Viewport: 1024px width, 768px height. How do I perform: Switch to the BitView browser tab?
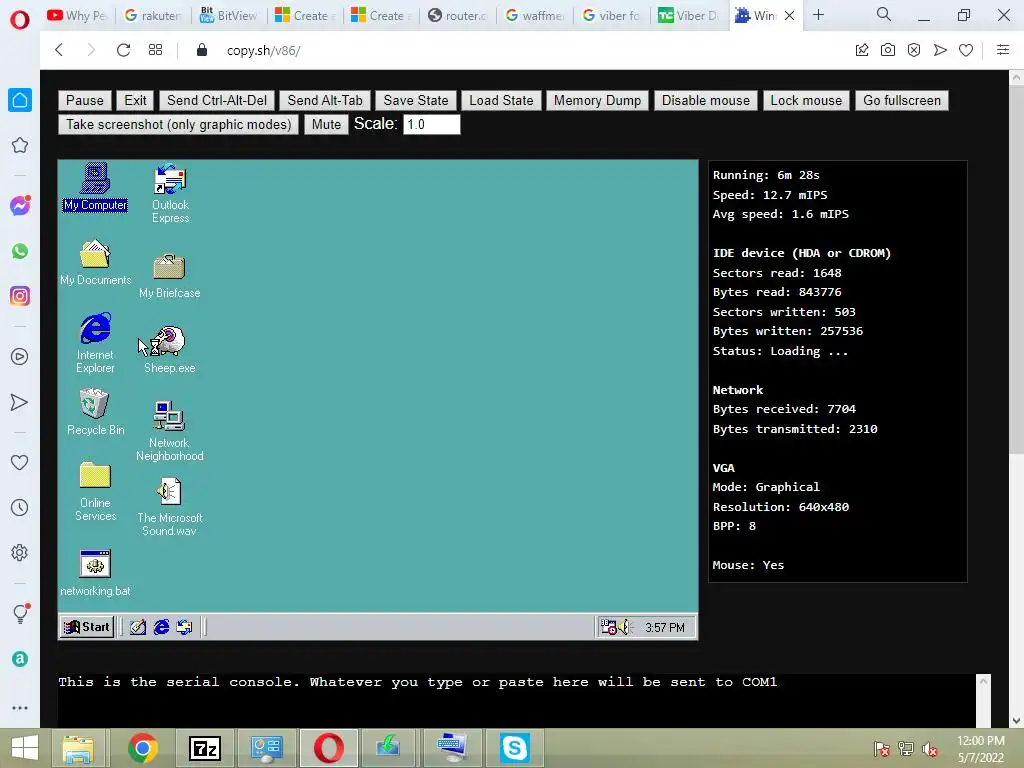click(x=229, y=15)
